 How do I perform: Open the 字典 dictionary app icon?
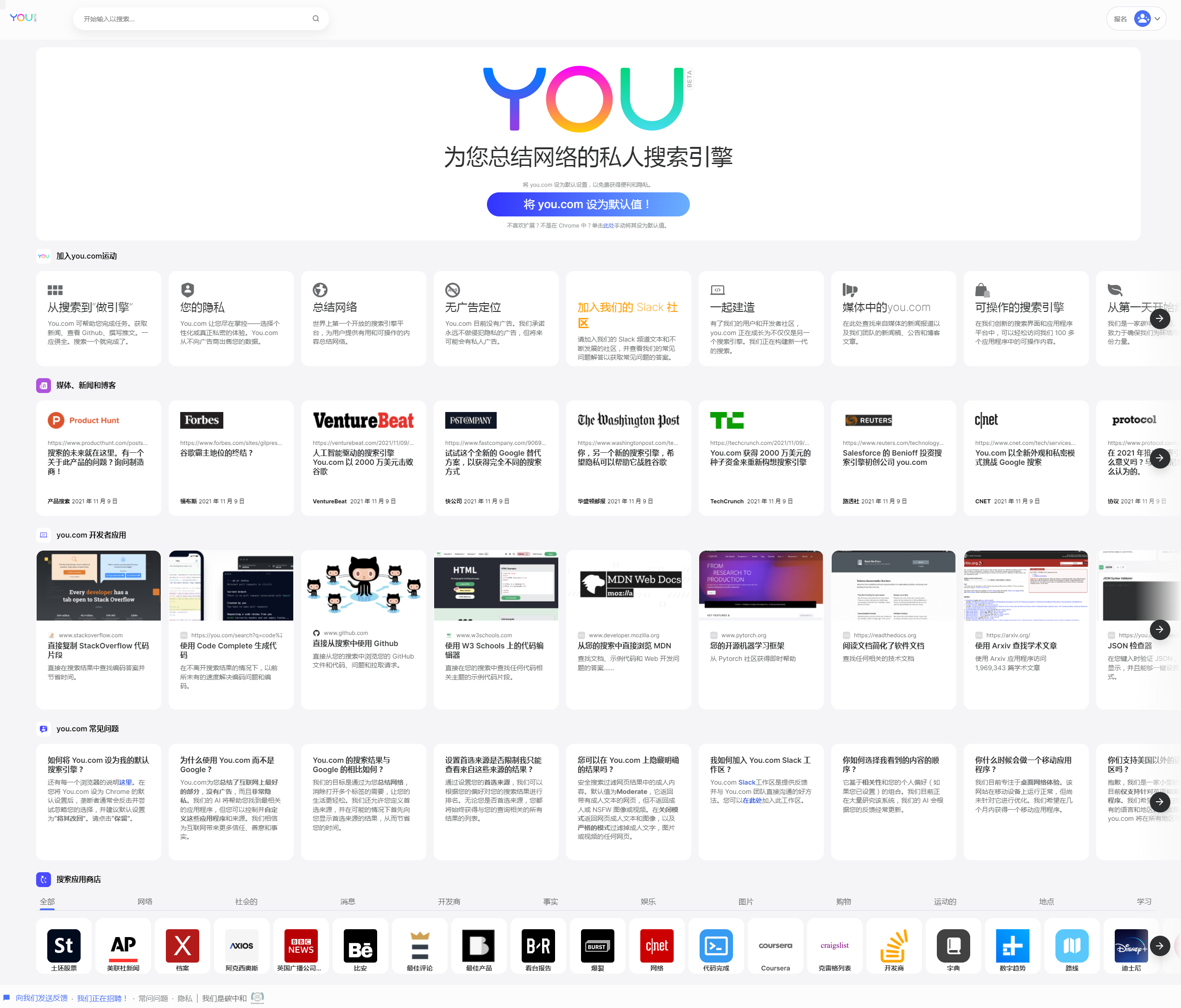(x=953, y=945)
